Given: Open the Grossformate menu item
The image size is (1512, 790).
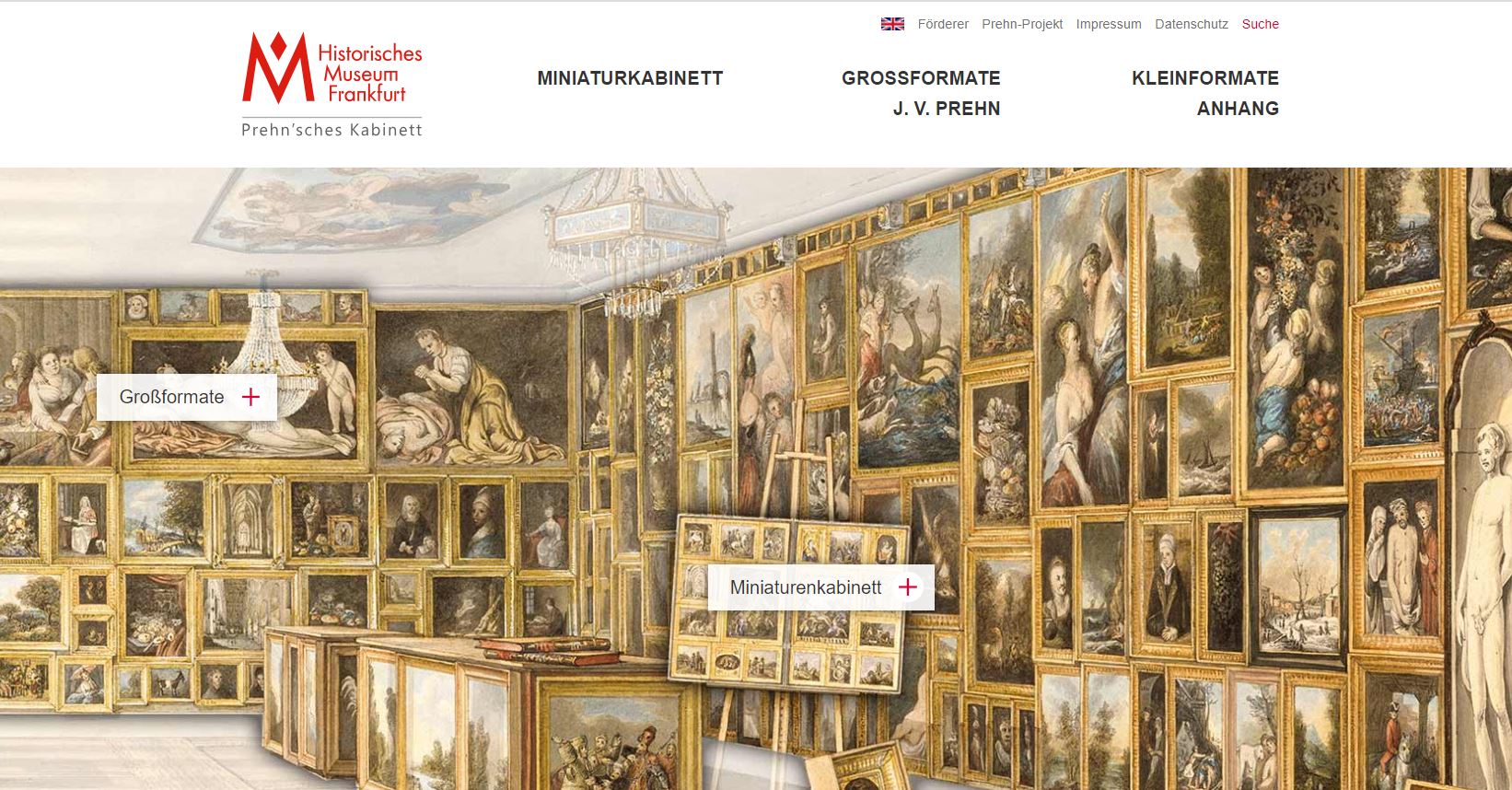Looking at the screenshot, I should click(x=921, y=78).
